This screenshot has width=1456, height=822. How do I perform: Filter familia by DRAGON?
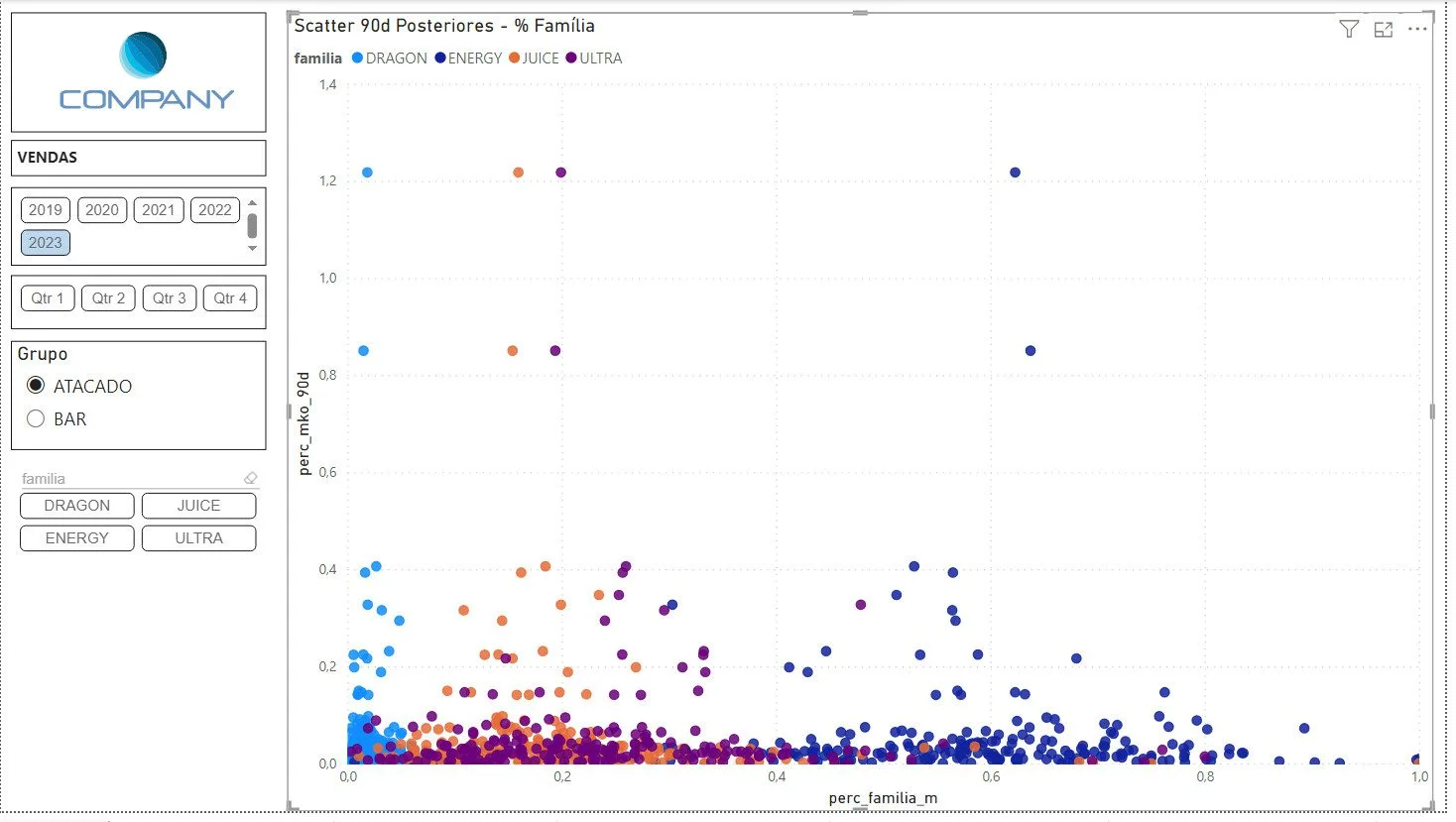tap(77, 506)
